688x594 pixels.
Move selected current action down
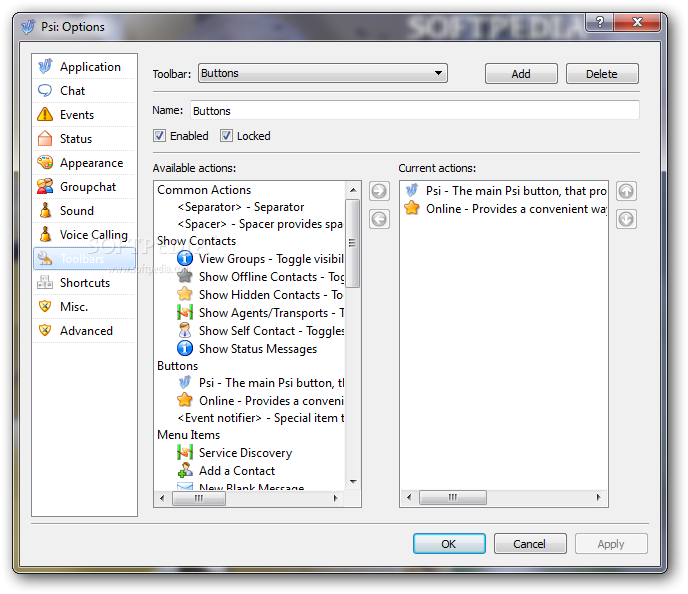click(x=626, y=219)
